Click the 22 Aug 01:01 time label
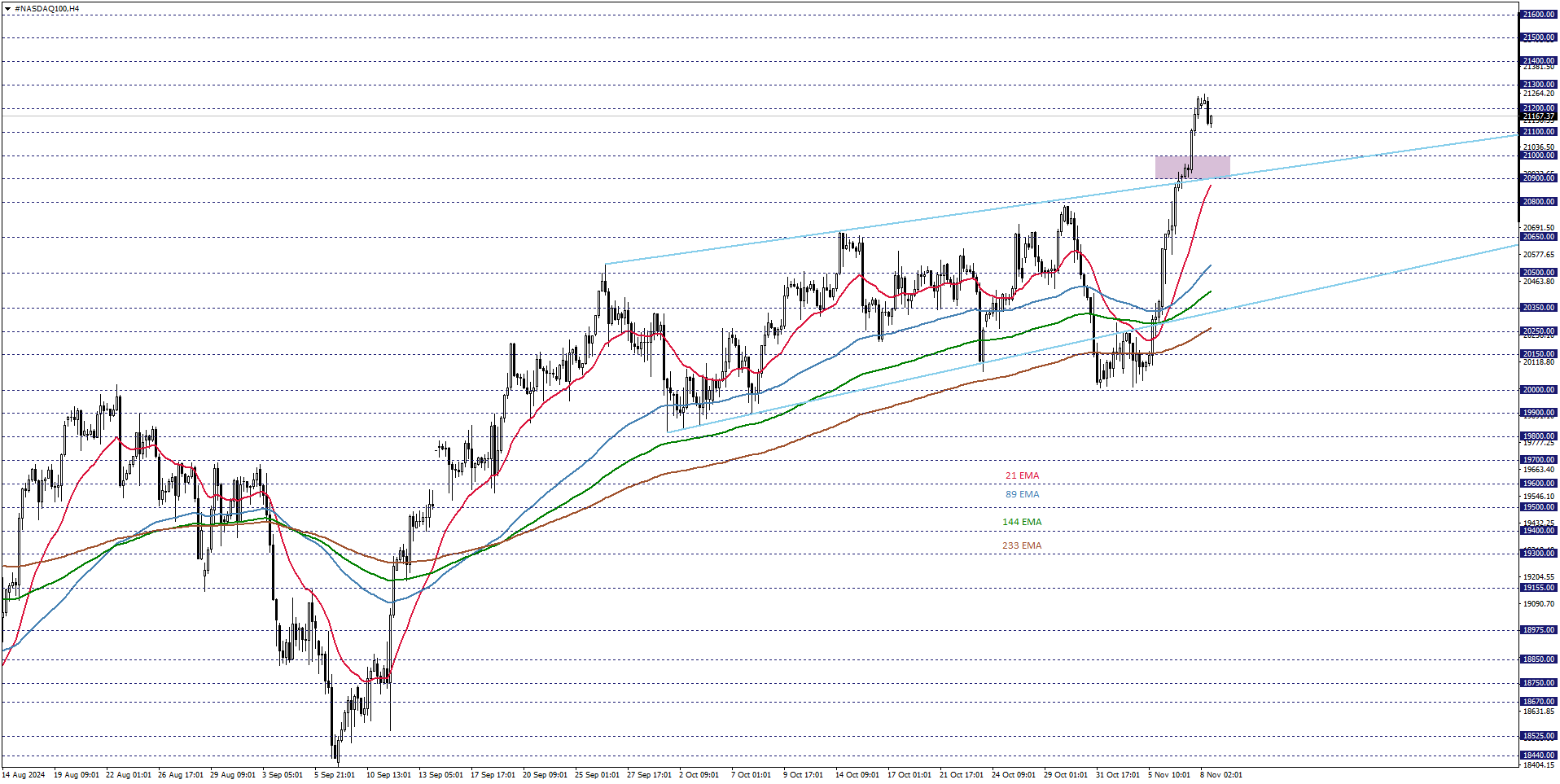Image resolution: width=1560 pixels, height=784 pixels. (x=128, y=775)
